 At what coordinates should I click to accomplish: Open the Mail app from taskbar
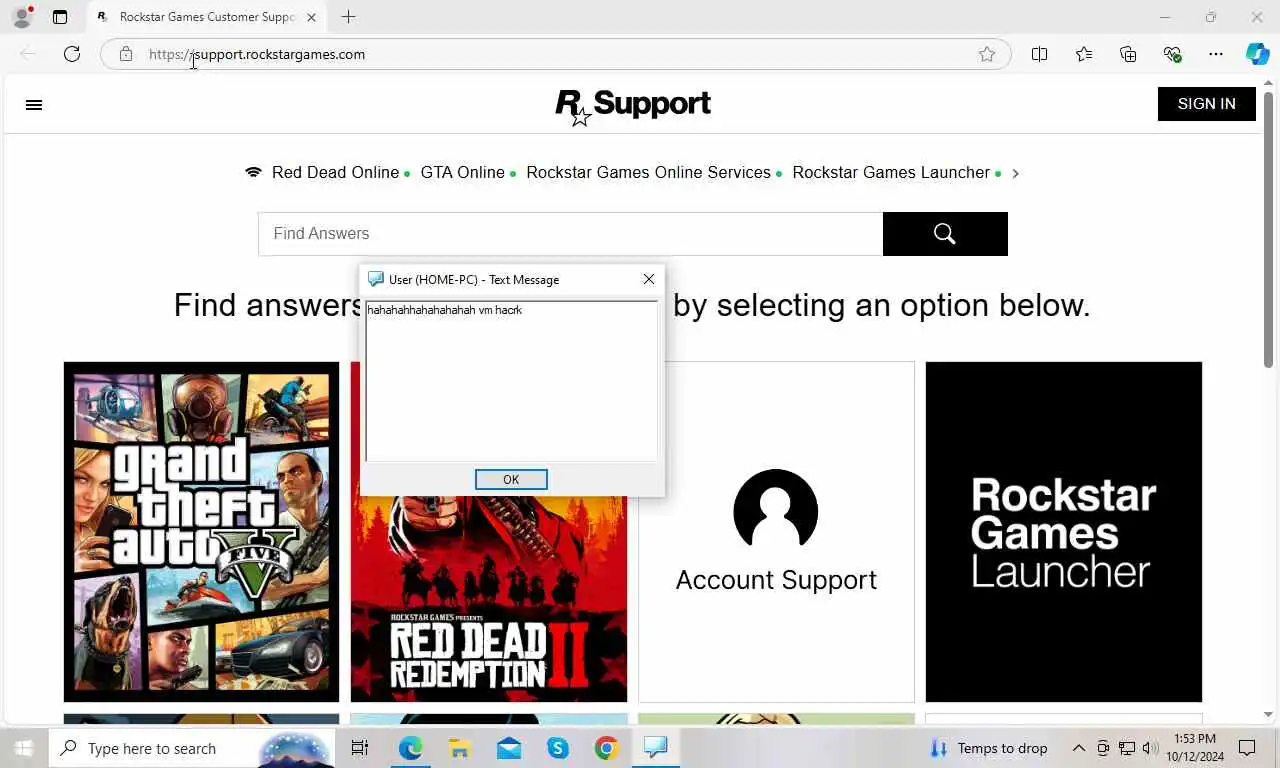509,748
